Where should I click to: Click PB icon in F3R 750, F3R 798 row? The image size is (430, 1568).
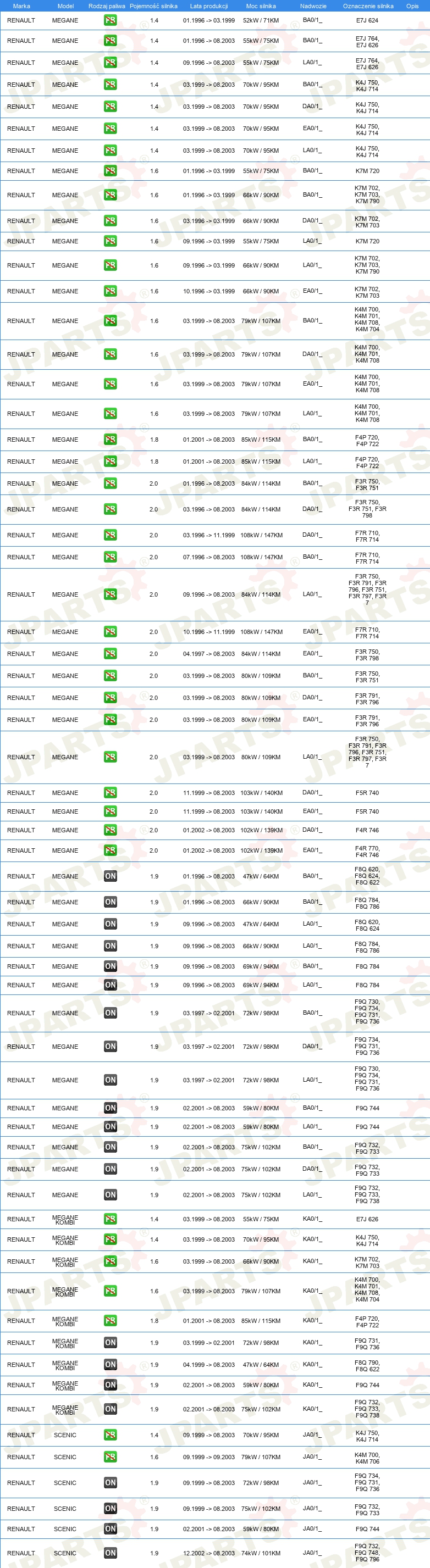(110, 654)
